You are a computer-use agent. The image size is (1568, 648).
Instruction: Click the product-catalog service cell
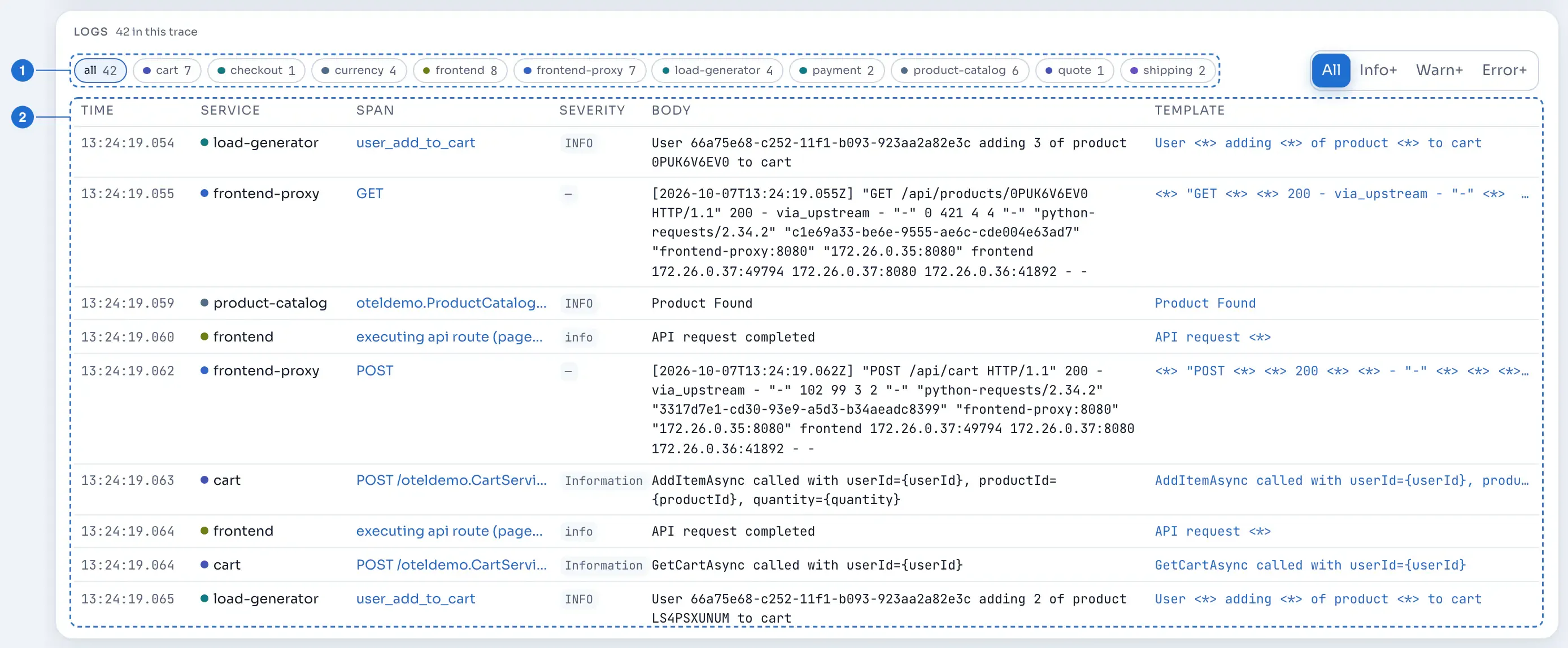click(264, 303)
